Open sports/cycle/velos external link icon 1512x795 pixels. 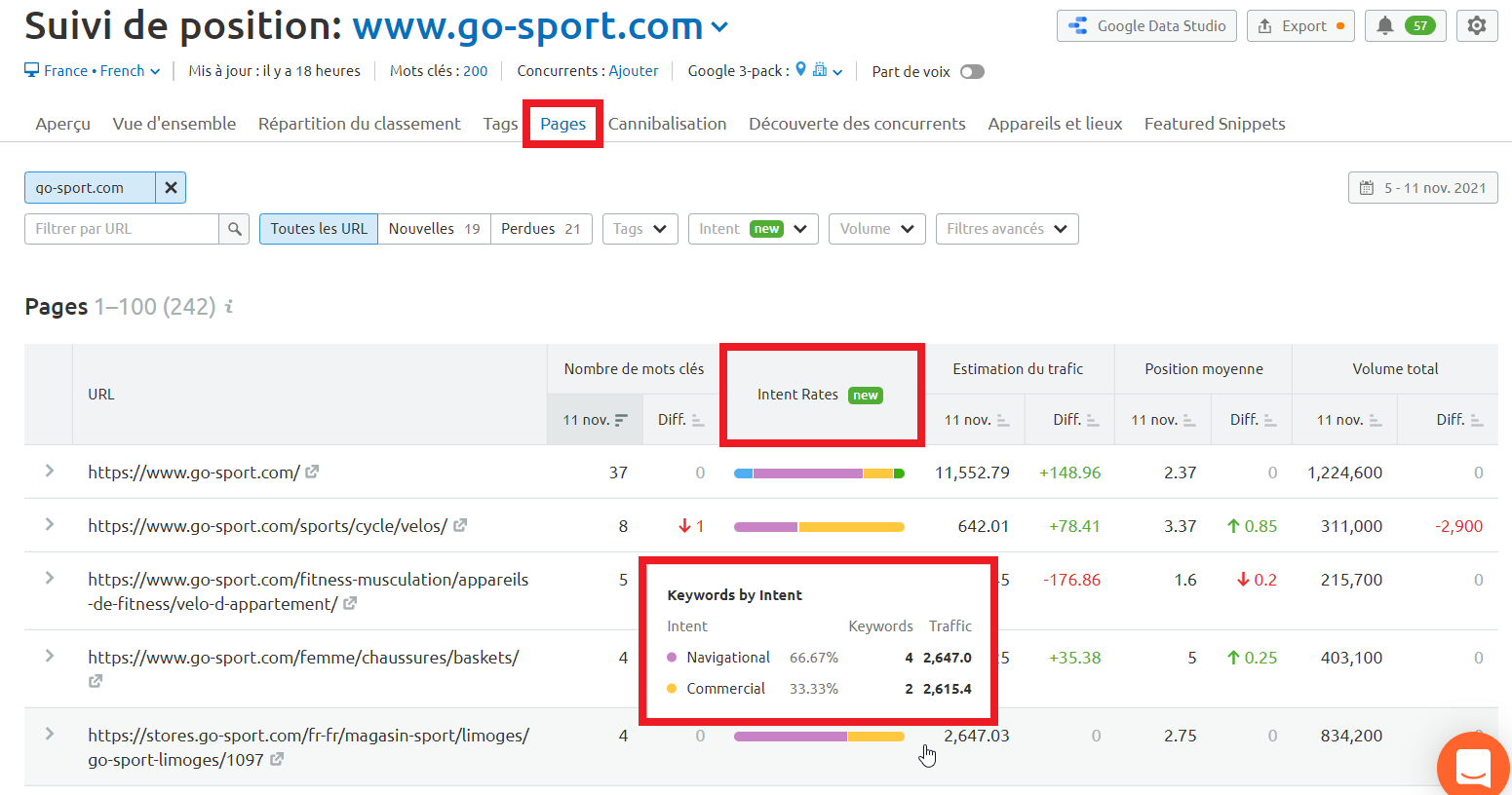click(x=460, y=525)
